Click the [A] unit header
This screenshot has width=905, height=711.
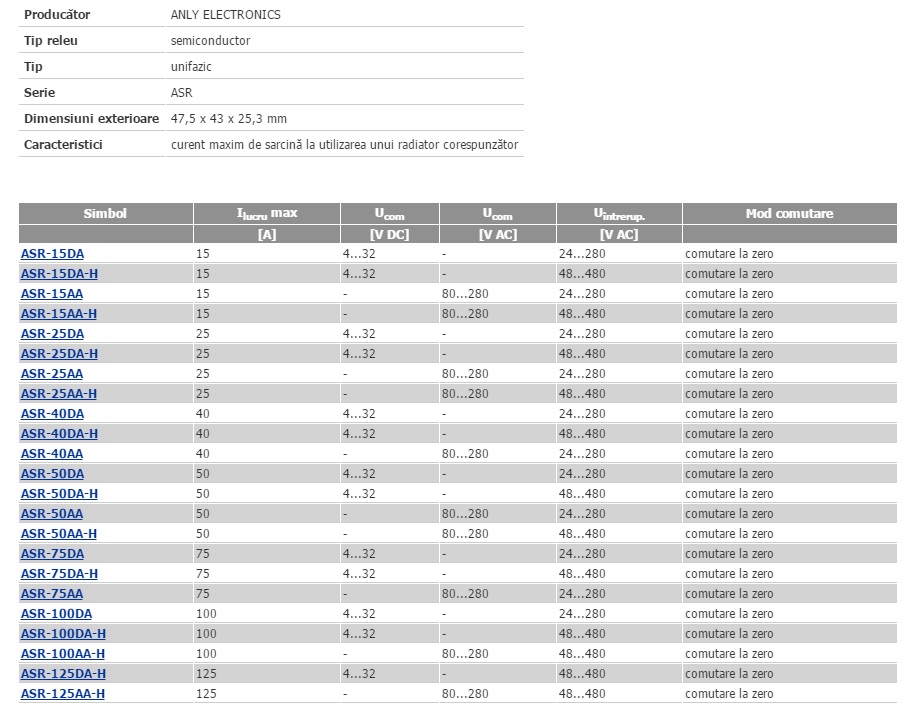pos(267,234)
